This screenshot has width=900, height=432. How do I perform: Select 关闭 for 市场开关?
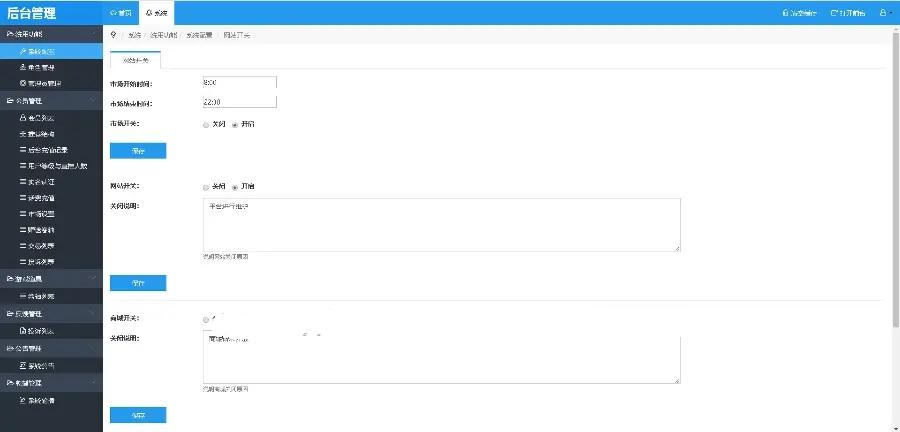point(206,125)
